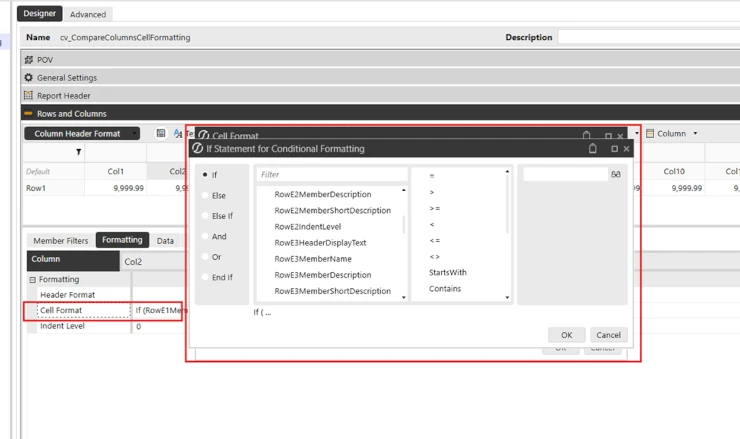
Task: Select the And radio option
Action: [205, 236]
